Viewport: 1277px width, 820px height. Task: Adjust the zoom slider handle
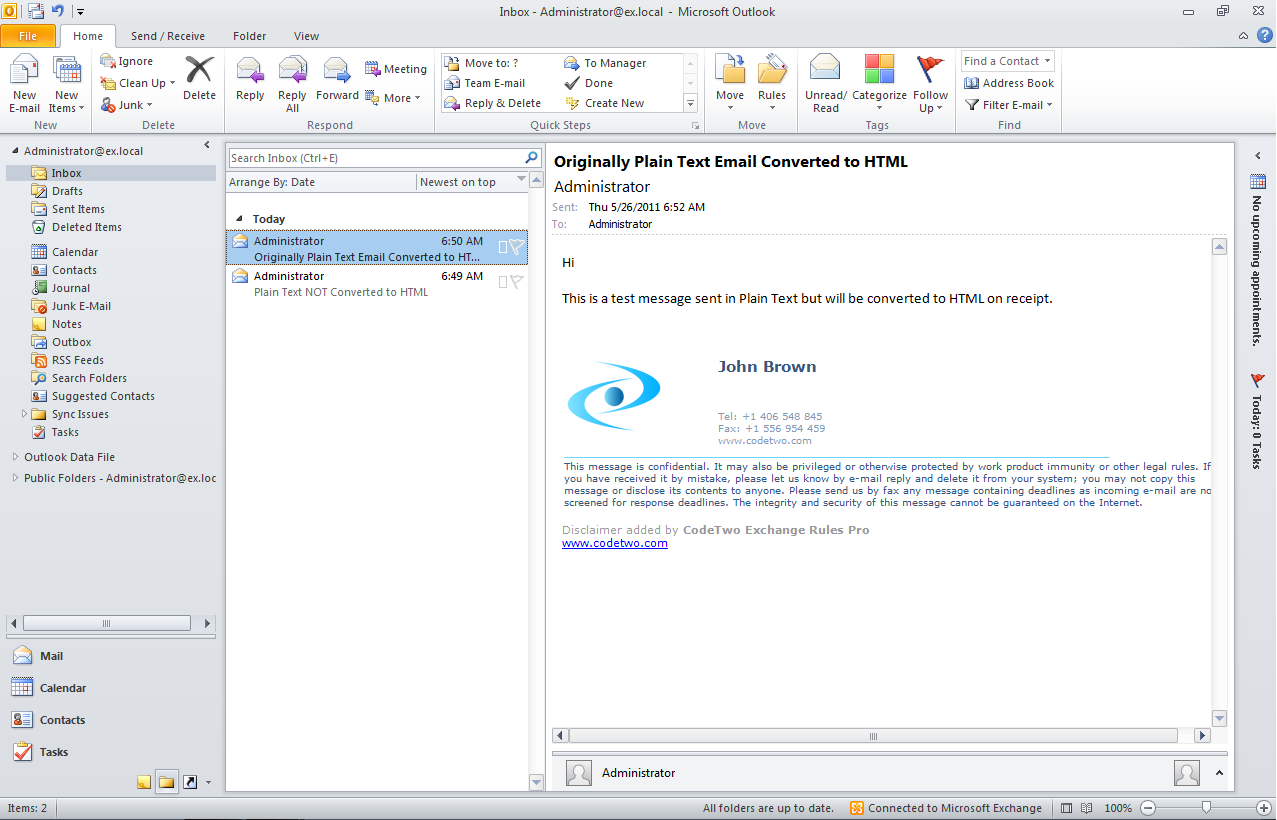click(x=1207, y=807)
